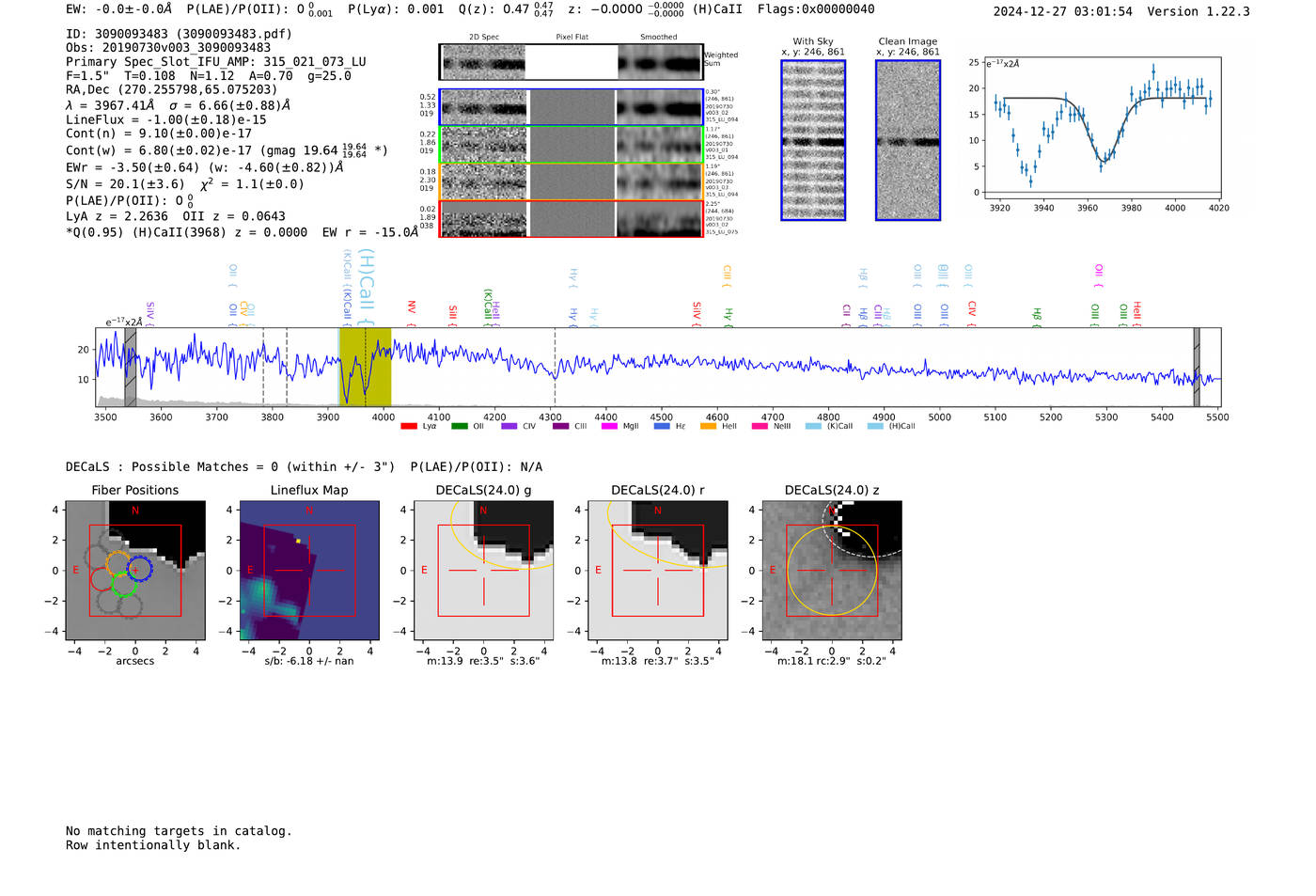Click the green OII legend swatch
The image size is (1316, 896).
click(459, 427)
